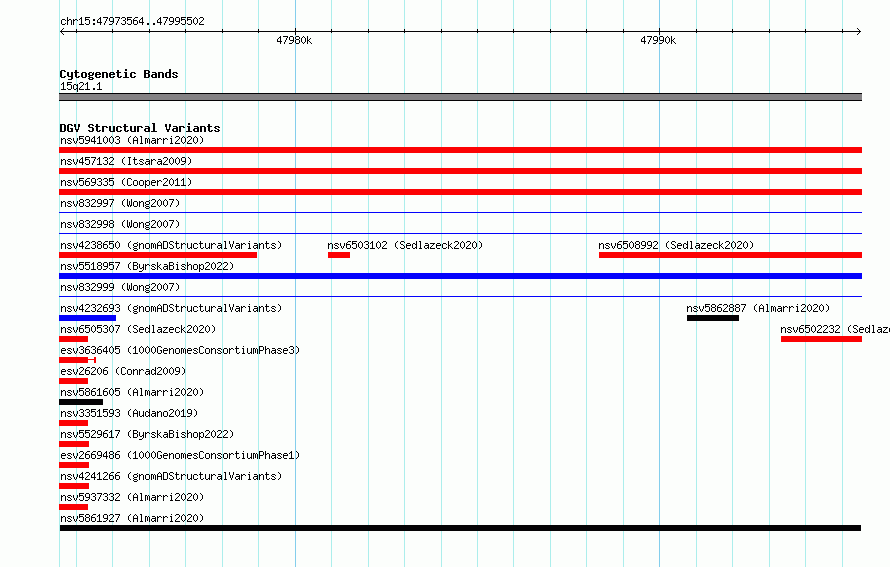890x567 pixels.
Task: Click the red bar under esv3636405
Action: point(77,360)
